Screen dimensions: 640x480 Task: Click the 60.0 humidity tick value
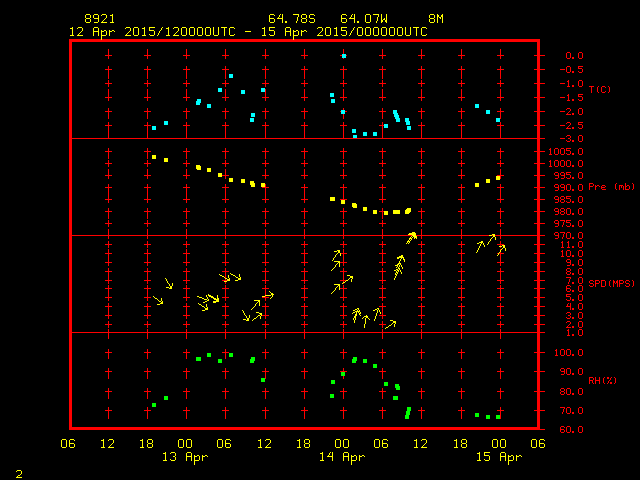click(568, 430)
